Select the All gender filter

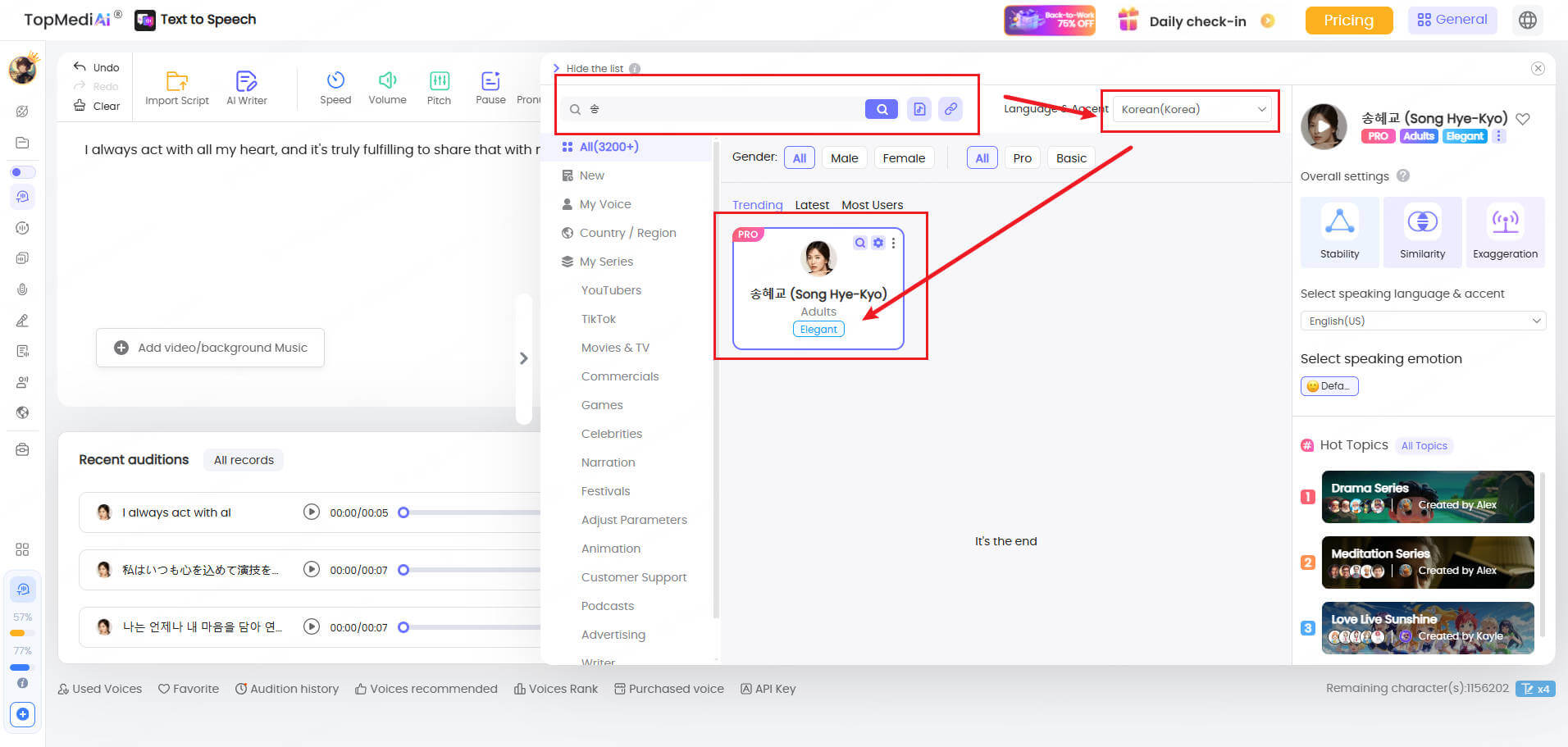pyautogui.click(x=799, y=157)
